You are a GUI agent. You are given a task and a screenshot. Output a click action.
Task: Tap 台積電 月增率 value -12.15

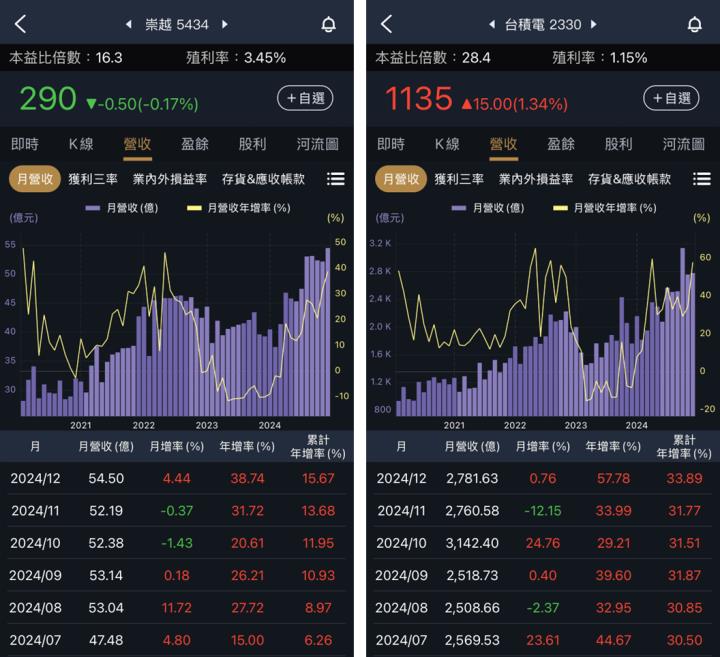click(543, 511)
